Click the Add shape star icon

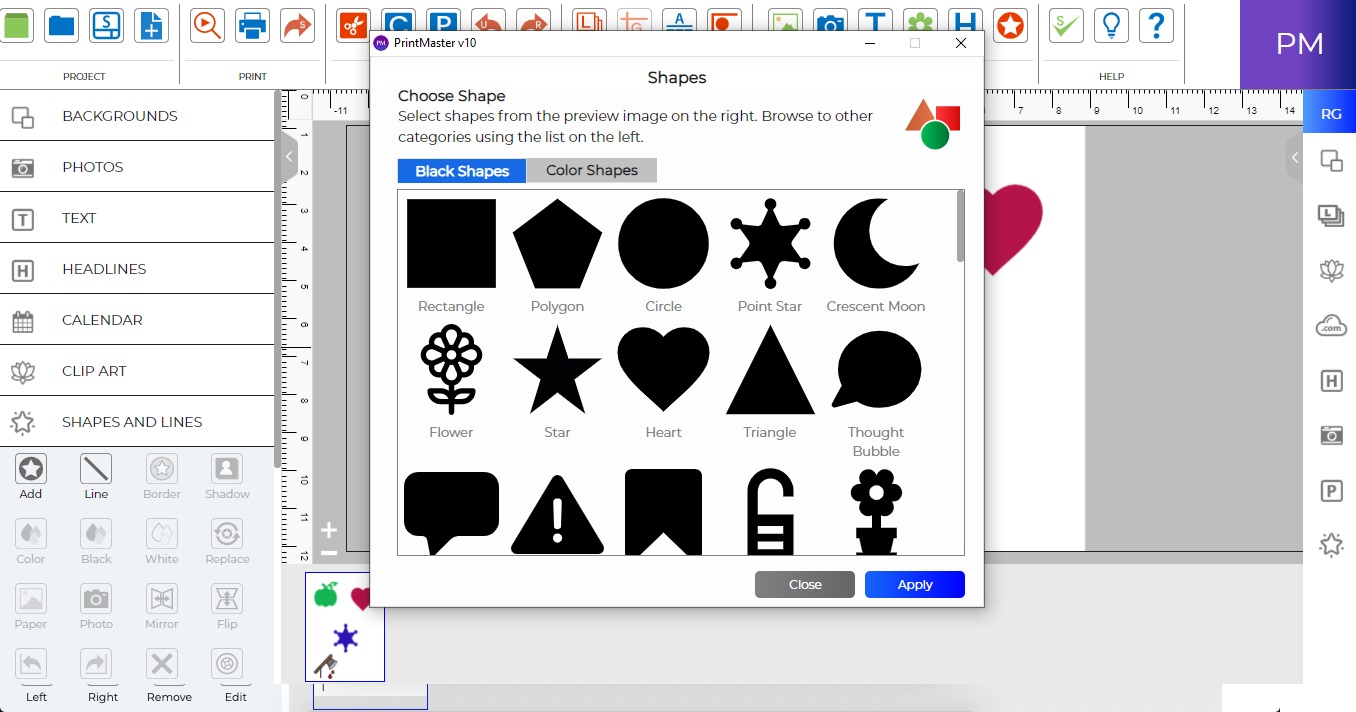pos(31,469)
